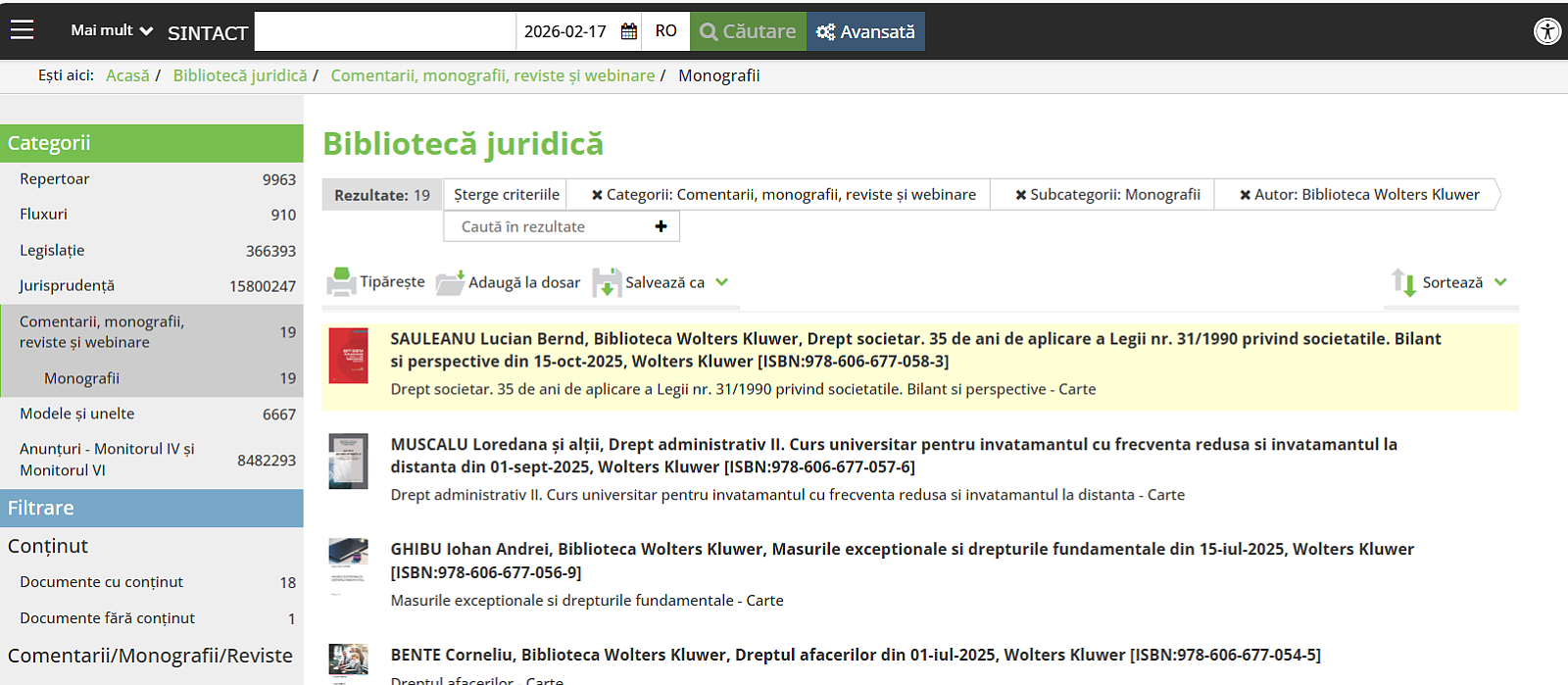1568x685 pixels.
Task: Open the red Drept societar book thumbnail
Action: coord(348,355)
